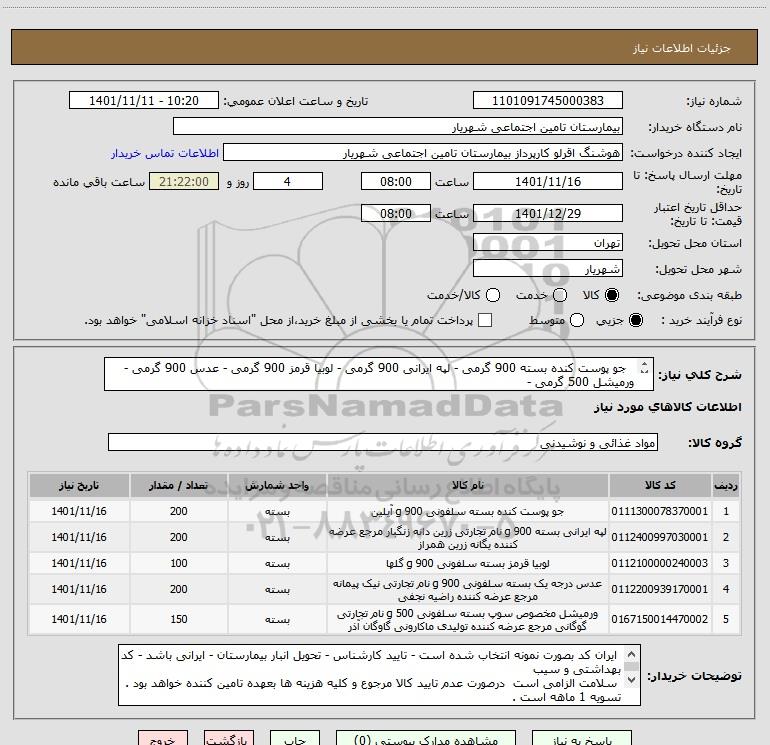The height and width of the screenshot is (745, 770).
Task: Click item name جو پوست کنده بسته سلفونی
Action: [x=468, y=511]
